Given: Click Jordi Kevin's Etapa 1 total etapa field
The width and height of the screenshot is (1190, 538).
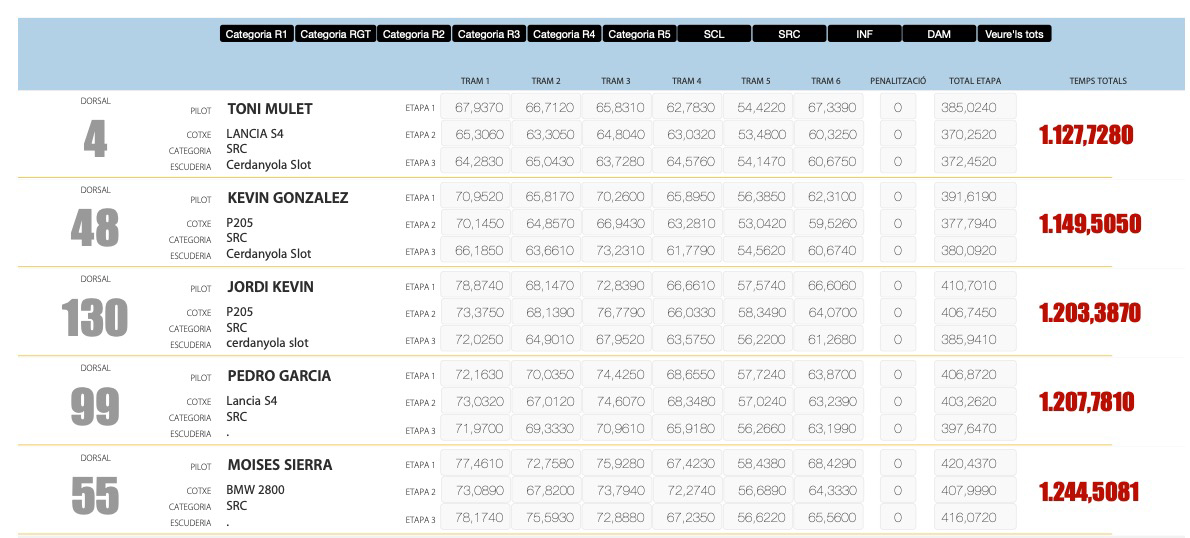Looking at the screenshot, I should point(974,286).
